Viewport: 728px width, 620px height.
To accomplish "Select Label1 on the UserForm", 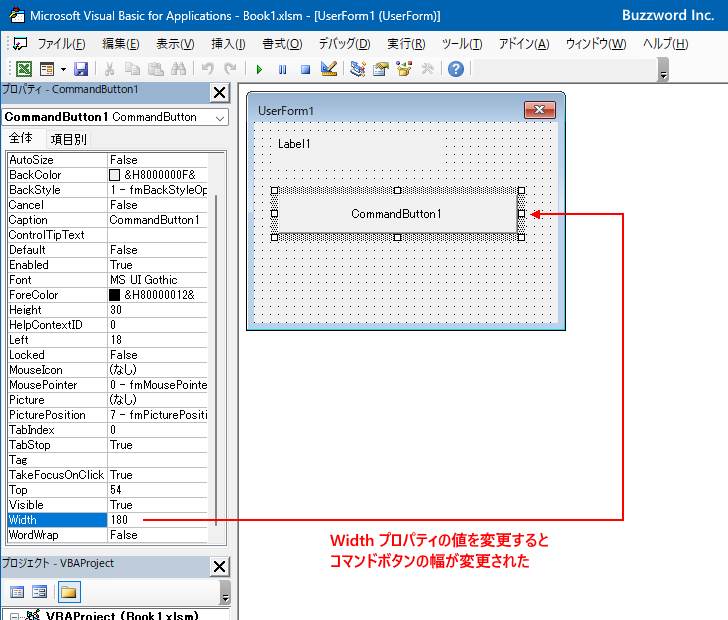I will (x=294, y=144).
